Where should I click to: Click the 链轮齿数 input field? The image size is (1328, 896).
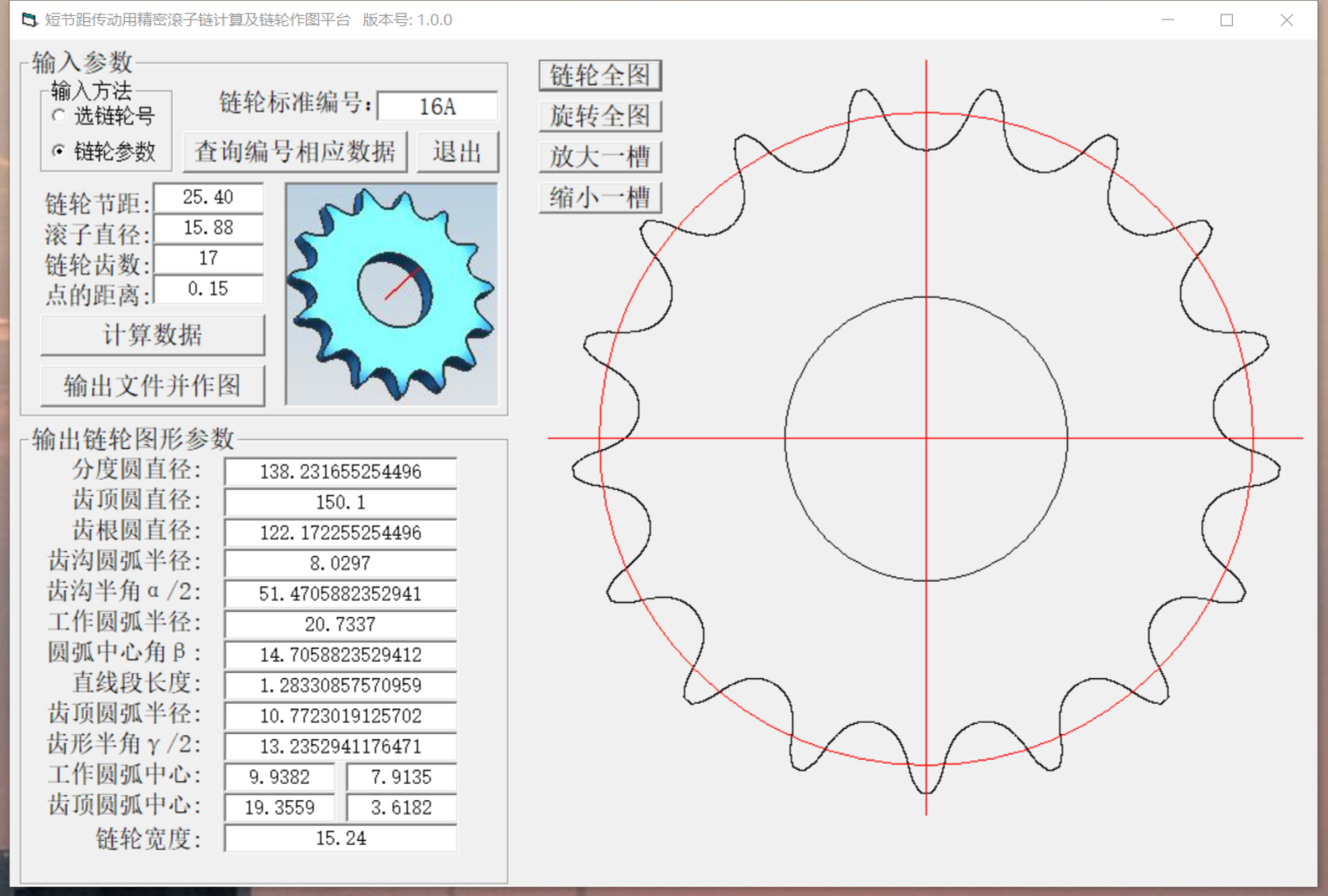coord(208,259)
